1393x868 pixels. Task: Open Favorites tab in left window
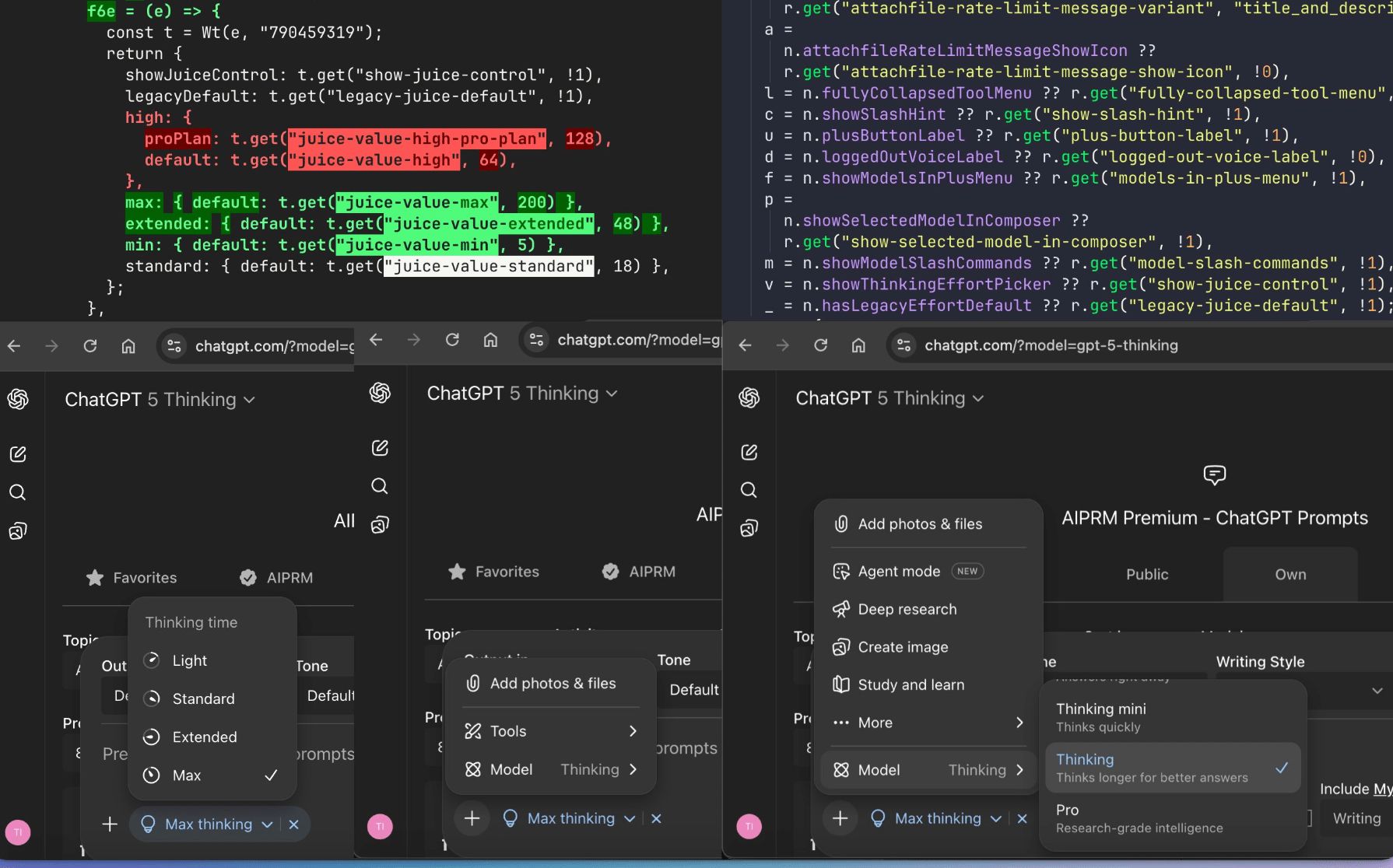coord(132,578)
